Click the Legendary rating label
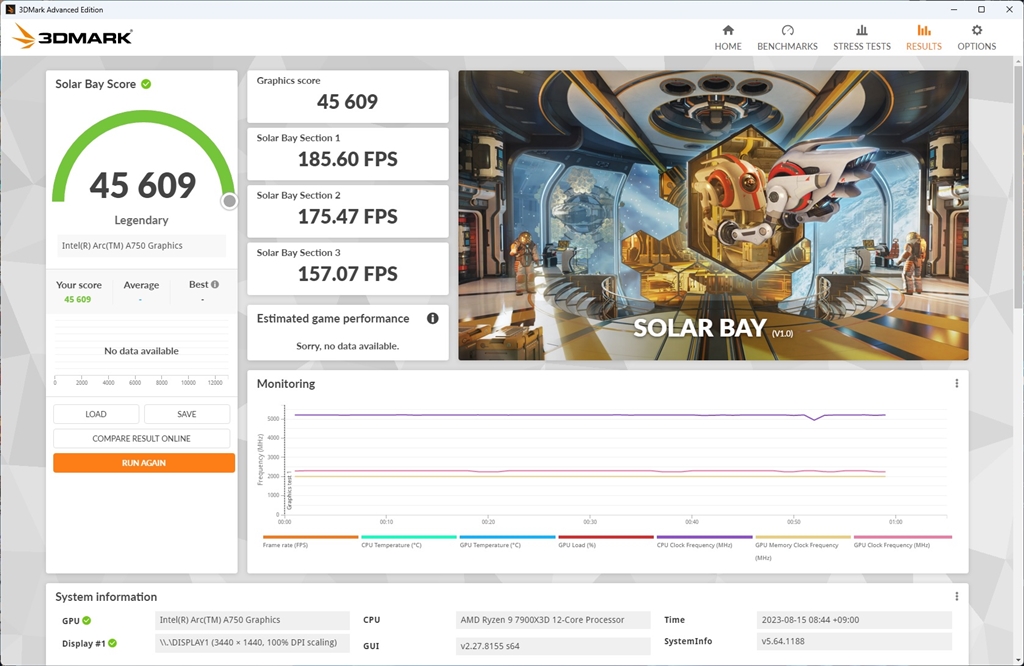Screen dimensions: 1024x666 tap(141, 220)
